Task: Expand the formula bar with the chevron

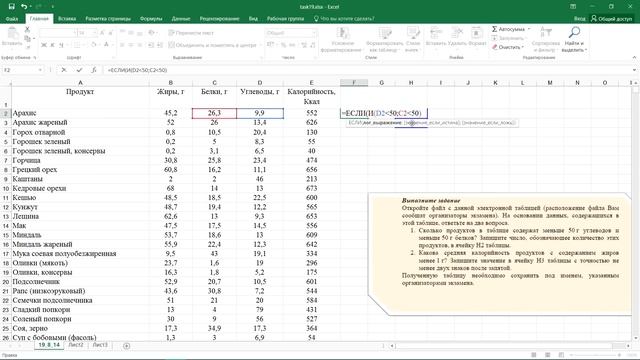Action: [634, 70]
